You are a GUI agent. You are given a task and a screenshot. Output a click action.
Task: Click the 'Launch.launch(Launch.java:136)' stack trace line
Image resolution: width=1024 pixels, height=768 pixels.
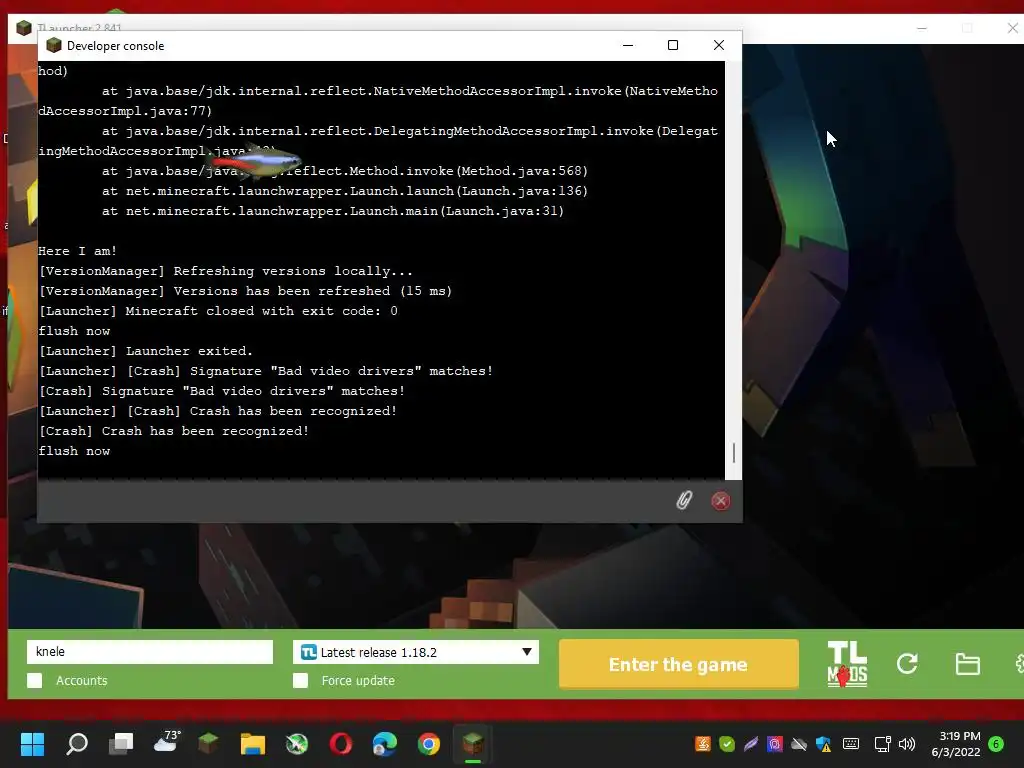[345, 191]
